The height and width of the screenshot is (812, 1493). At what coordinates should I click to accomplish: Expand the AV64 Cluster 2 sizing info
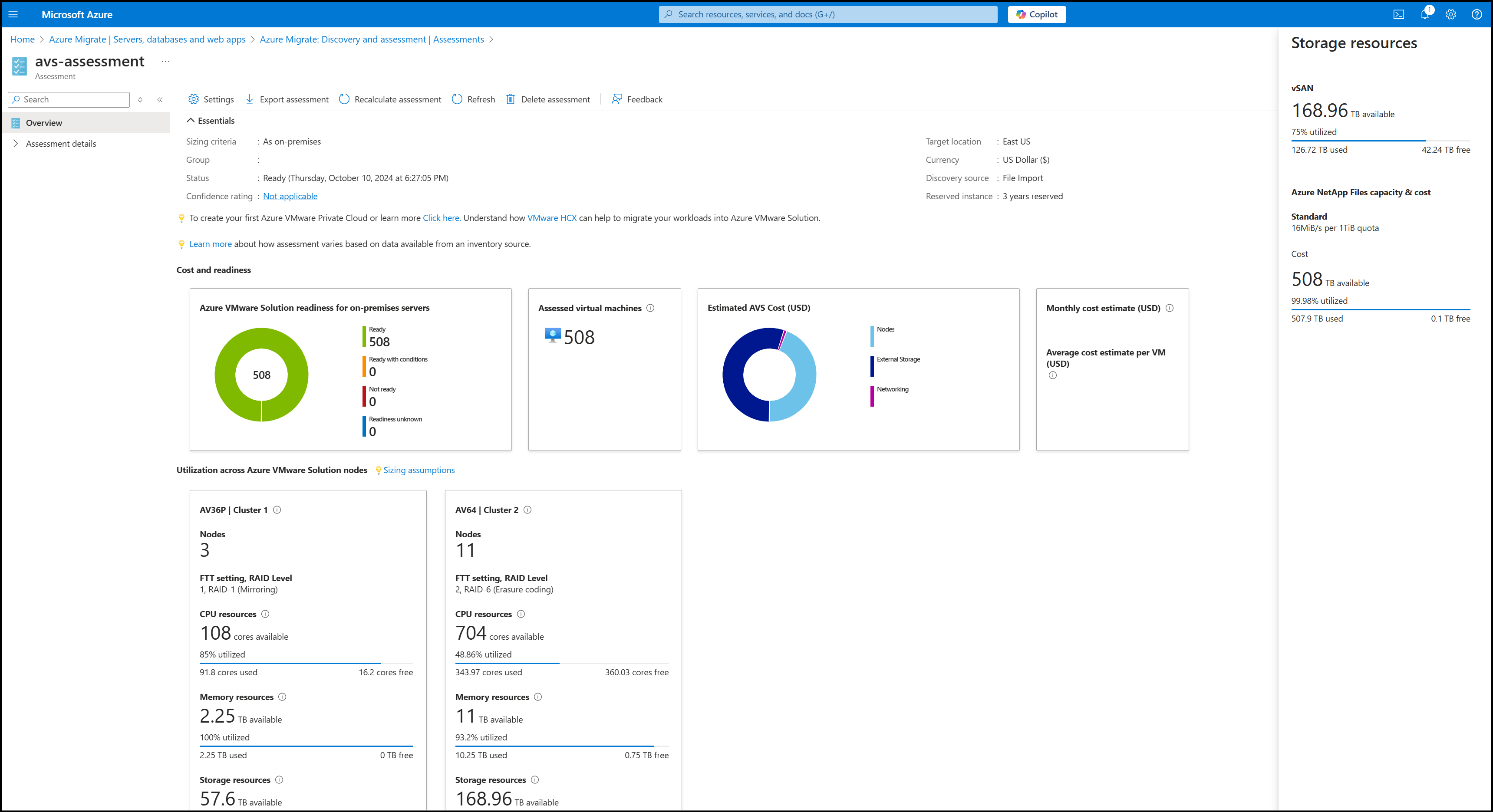click(x=527, y=510)
